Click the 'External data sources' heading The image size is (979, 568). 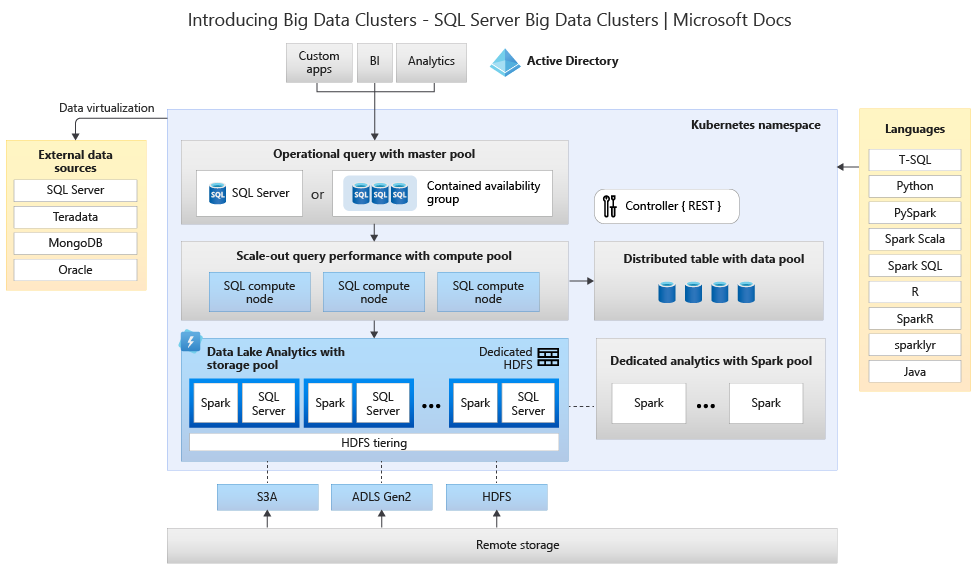pos(76,161)
